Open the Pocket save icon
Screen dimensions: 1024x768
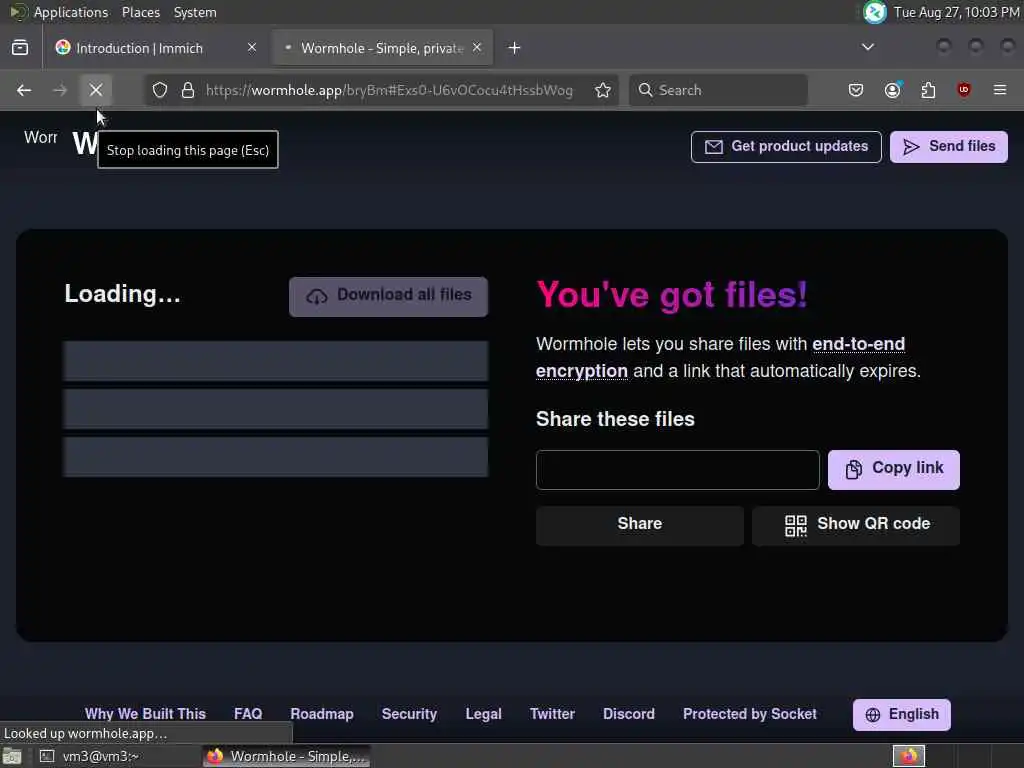click(856, 90)
